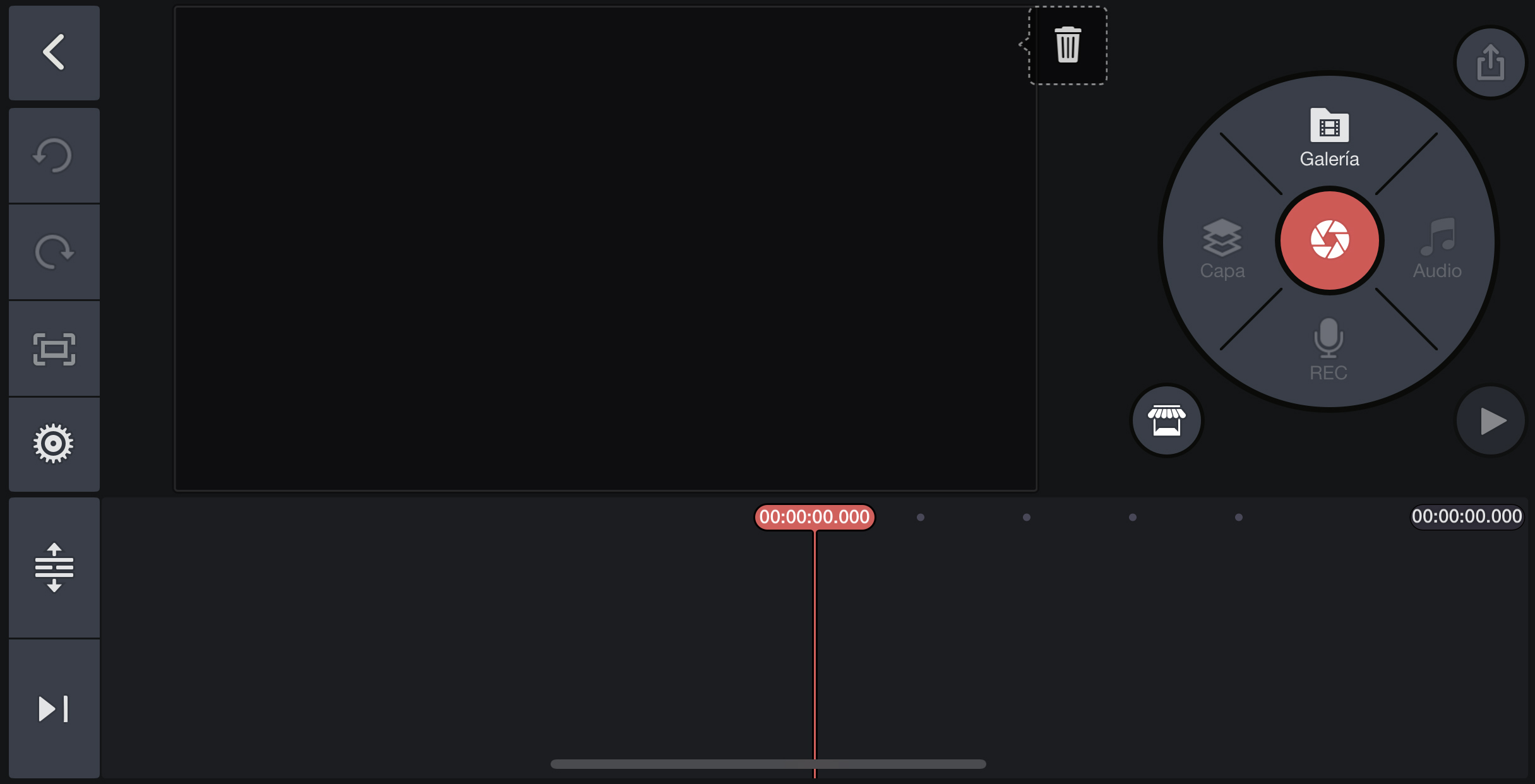The image size is (1535, 784).
Task: Export the project with the share icon
Action: [x=1490, y=62]
